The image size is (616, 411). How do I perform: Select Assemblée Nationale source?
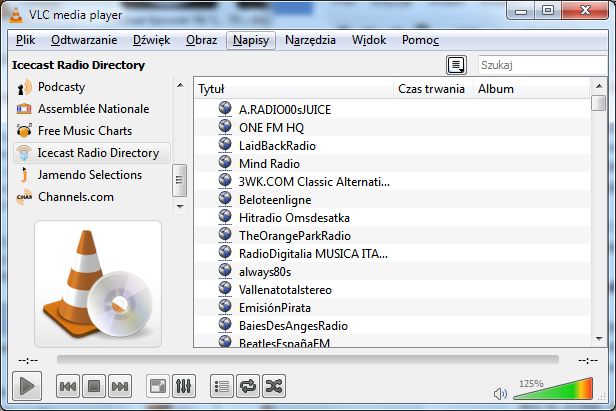click(92, 109)
